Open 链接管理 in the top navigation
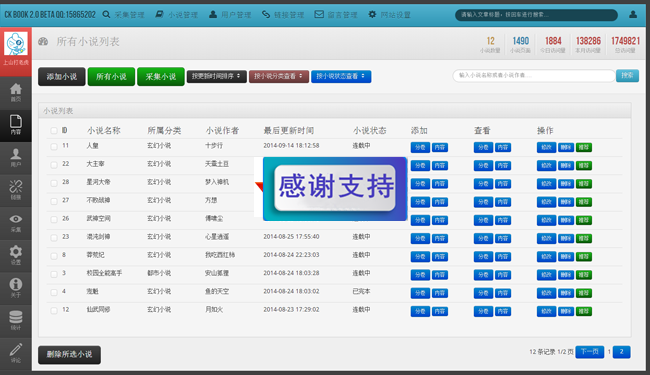Image resolution: width=650 pixels, height=375 pixels. tap(283, 15)
